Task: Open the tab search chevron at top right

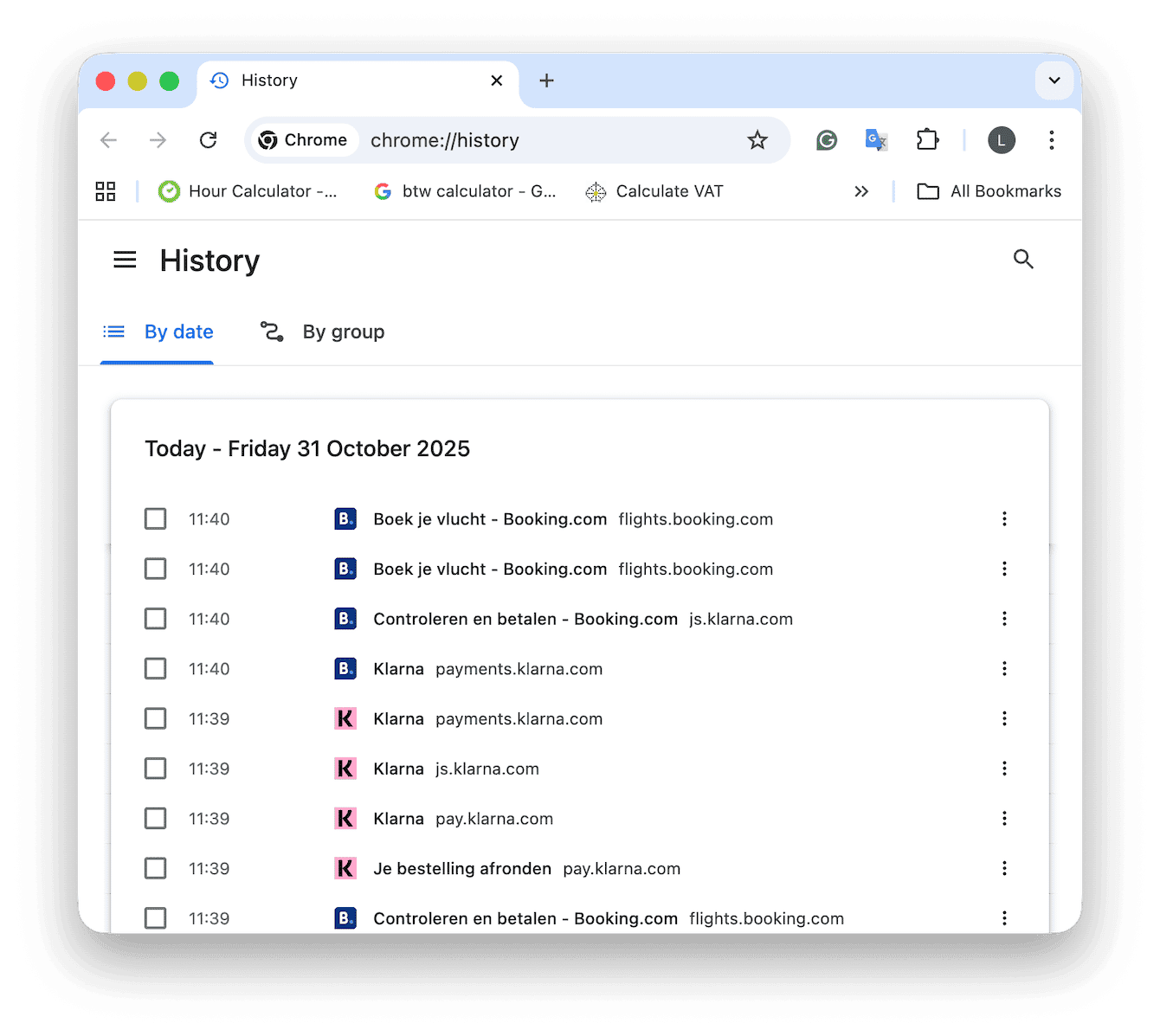Action: click(1054, 80)
